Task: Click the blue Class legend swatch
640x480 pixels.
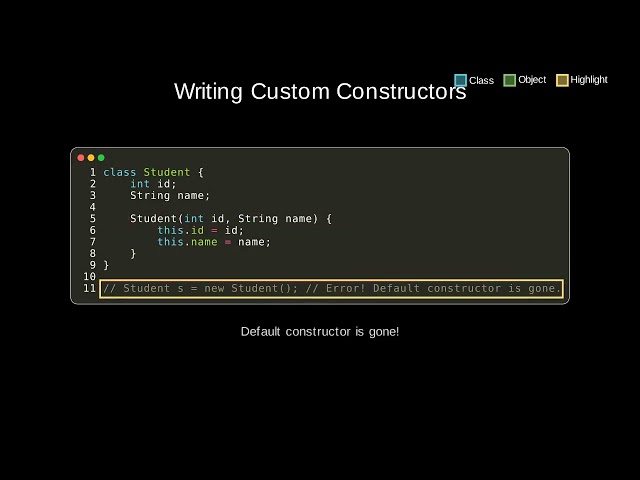Action: (x=460, y=80)
